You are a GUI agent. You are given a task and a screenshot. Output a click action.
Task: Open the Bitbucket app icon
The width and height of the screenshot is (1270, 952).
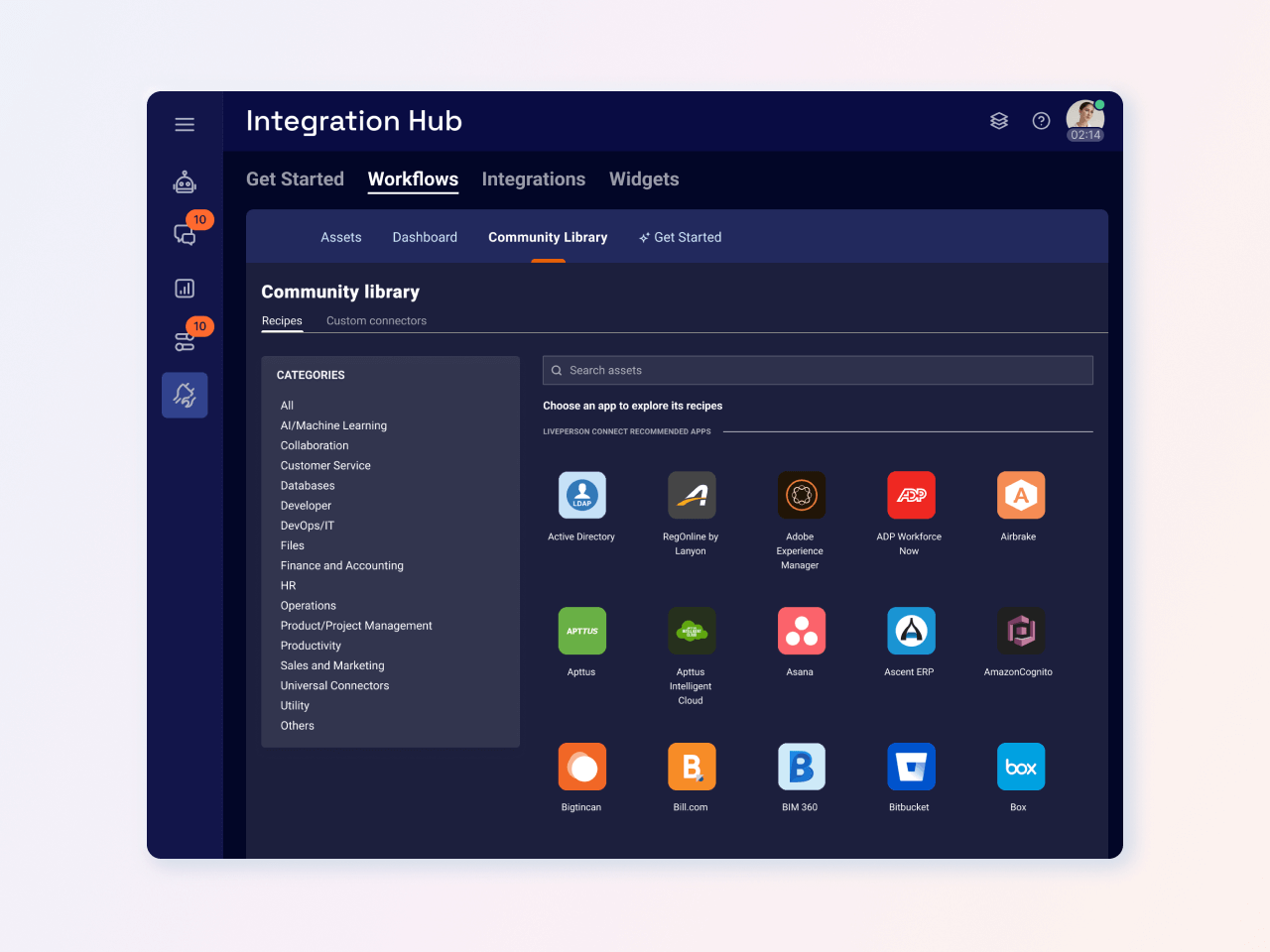click(x=911, y=767)
